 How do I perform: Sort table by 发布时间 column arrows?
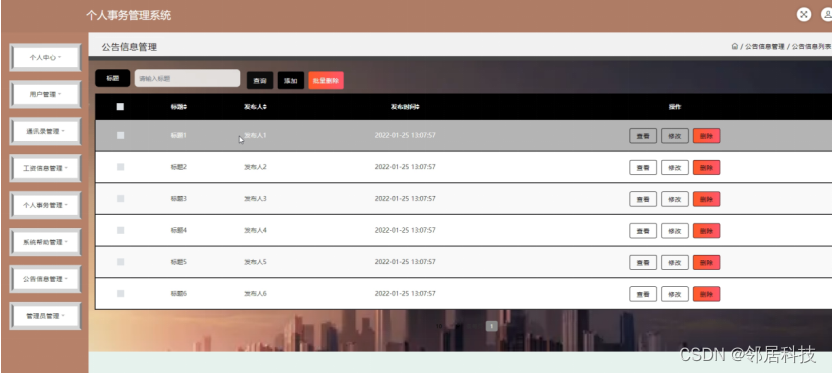[x=418, y=107]
